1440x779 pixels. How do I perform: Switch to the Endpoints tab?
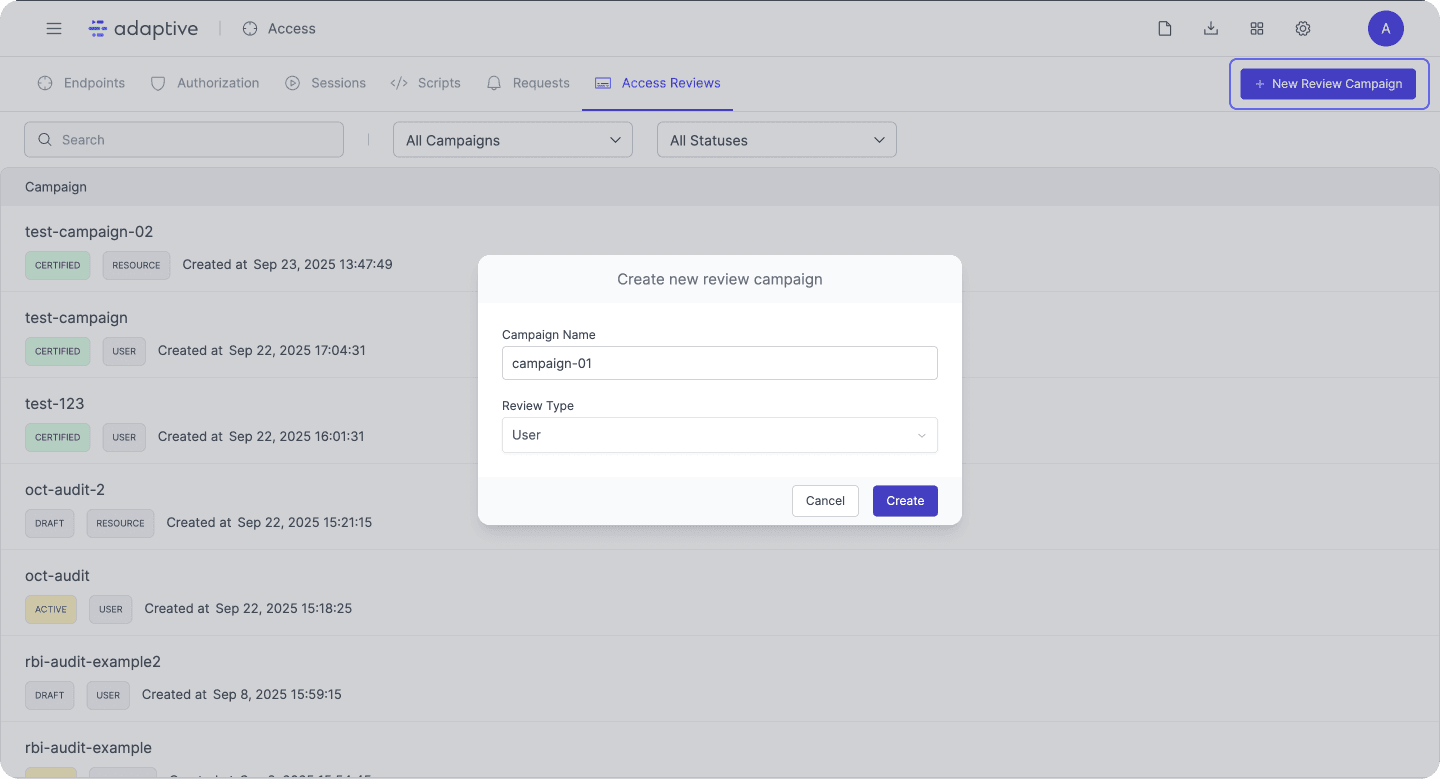(x=82, y=83)
